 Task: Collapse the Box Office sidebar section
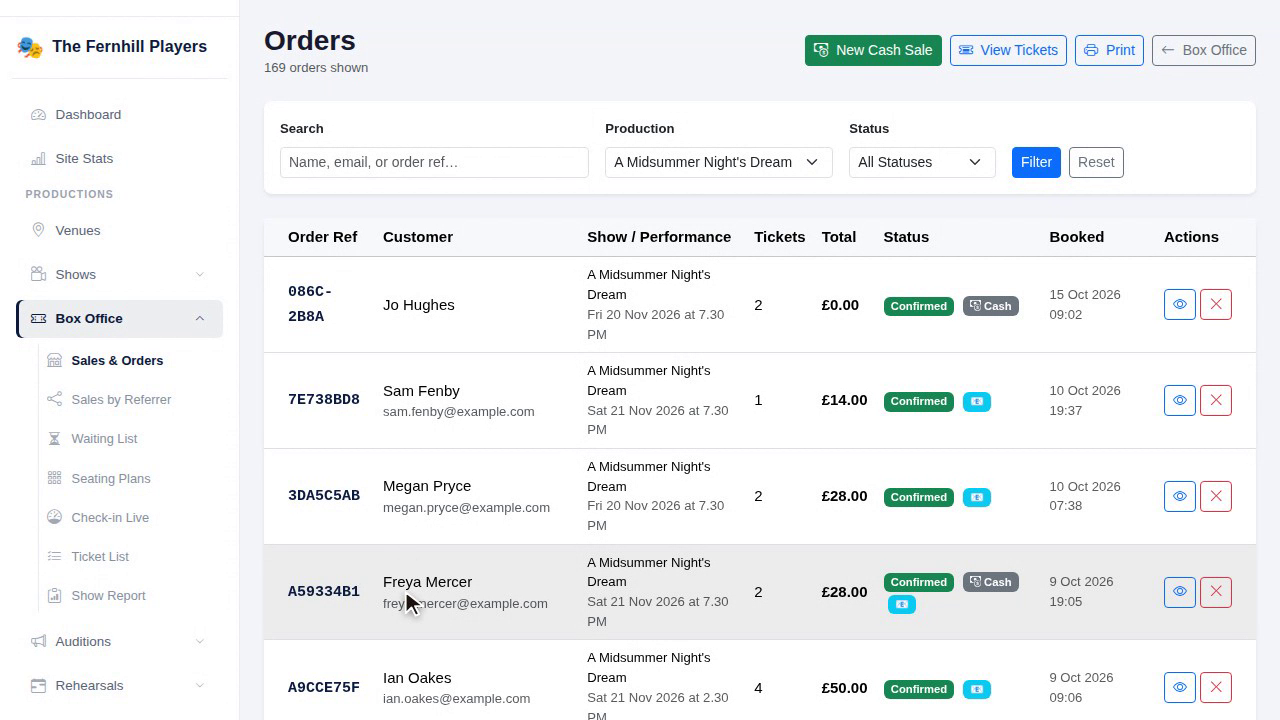(x=119, y=318)
